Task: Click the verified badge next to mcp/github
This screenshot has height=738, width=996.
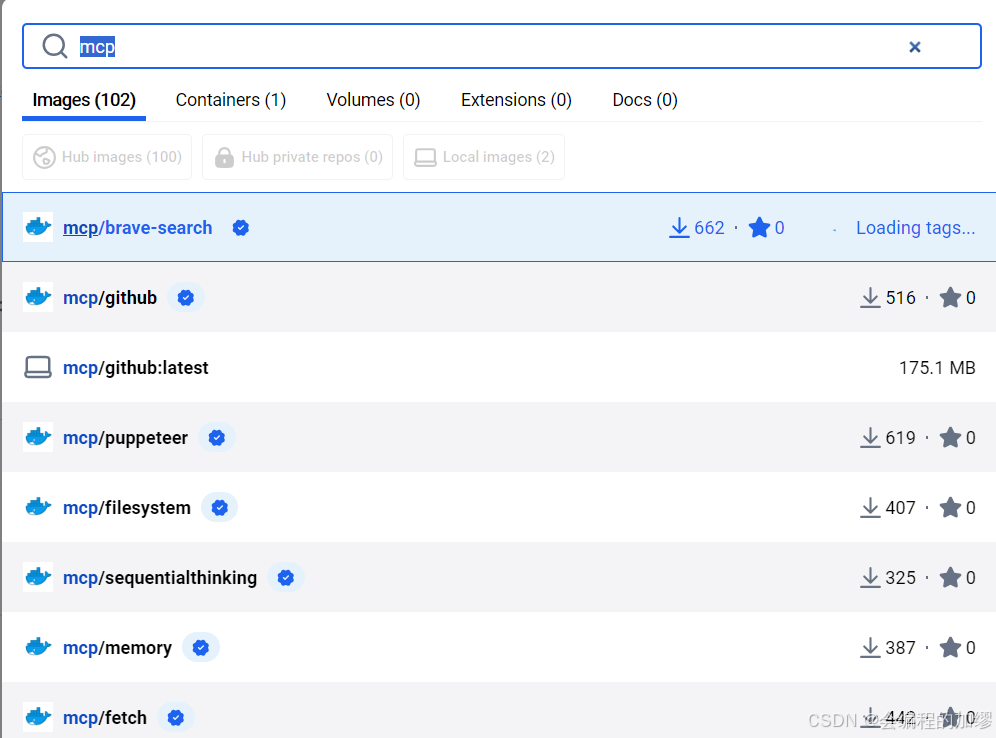Action: coord(185,297)
